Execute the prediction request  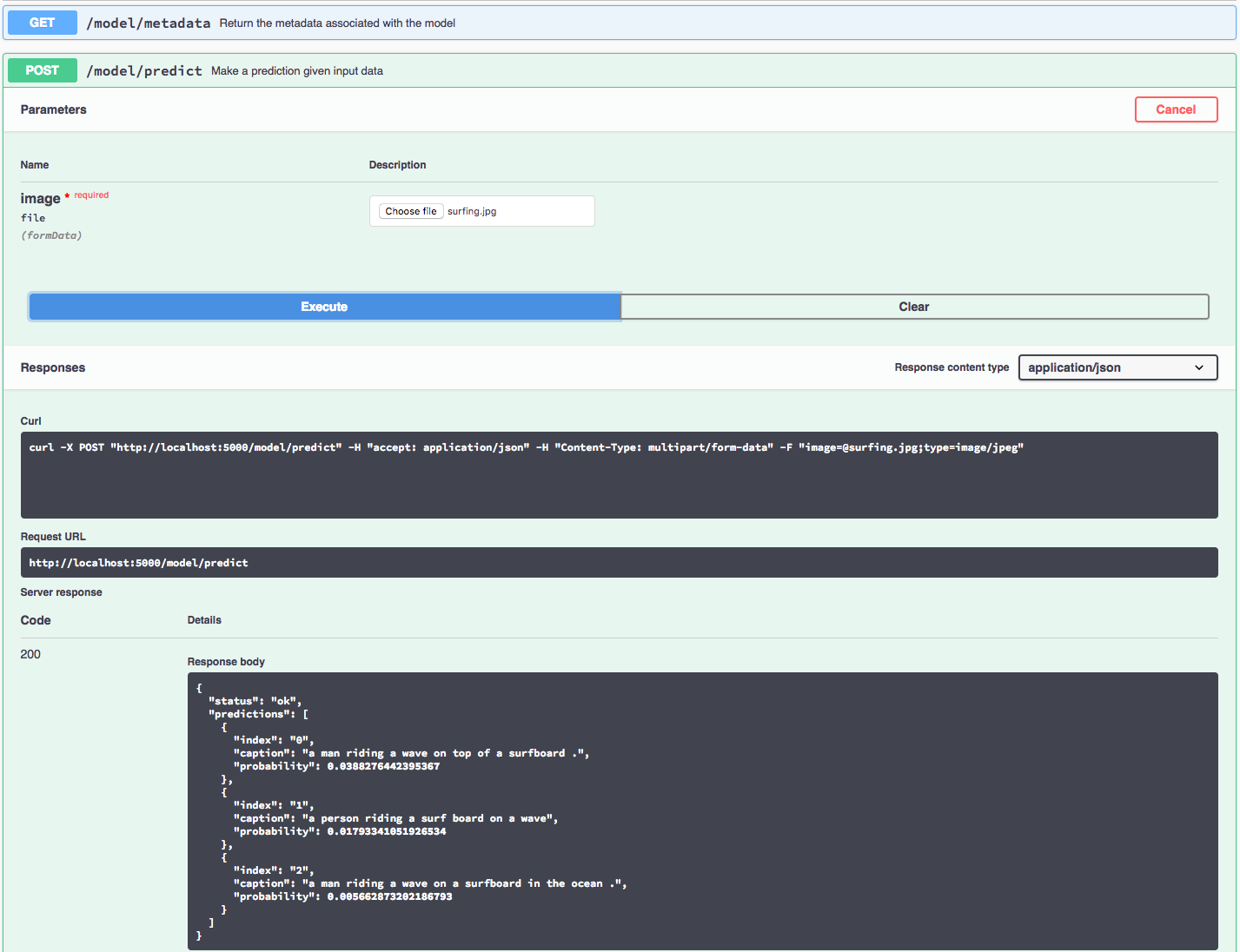click(324, 307)
